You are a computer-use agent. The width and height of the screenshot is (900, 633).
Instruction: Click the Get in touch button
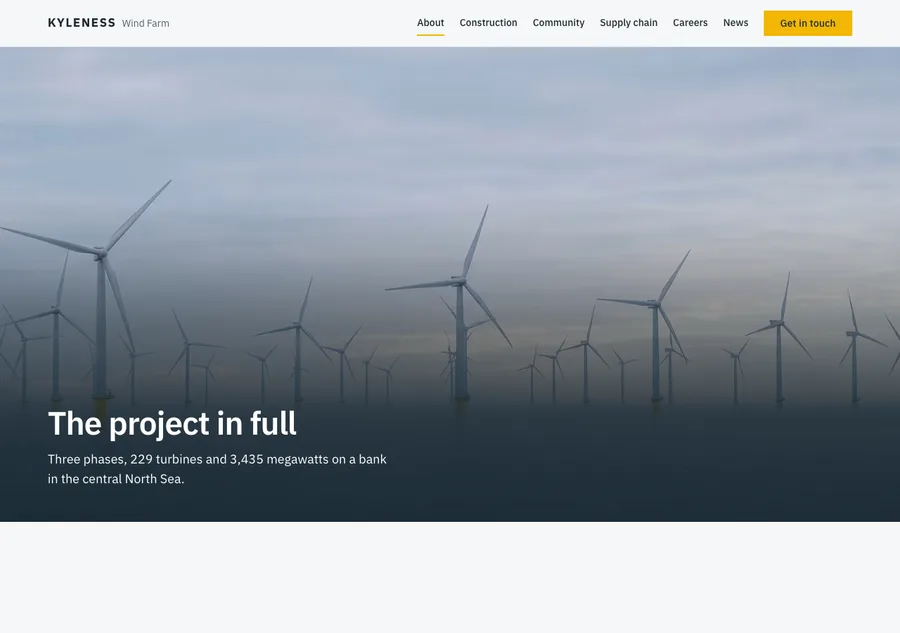click(808, 24)
